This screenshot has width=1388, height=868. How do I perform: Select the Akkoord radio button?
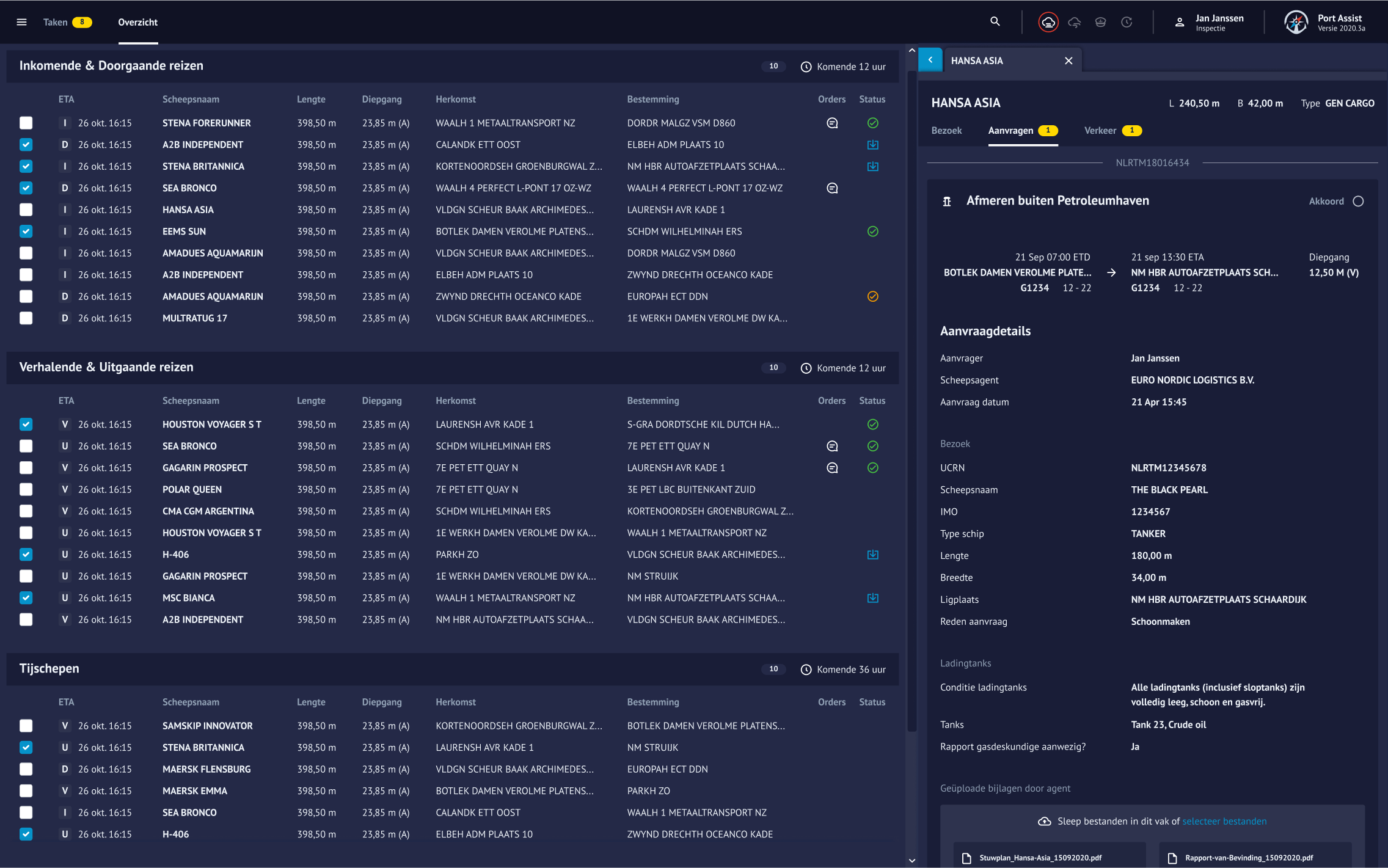coord(1358,202)
